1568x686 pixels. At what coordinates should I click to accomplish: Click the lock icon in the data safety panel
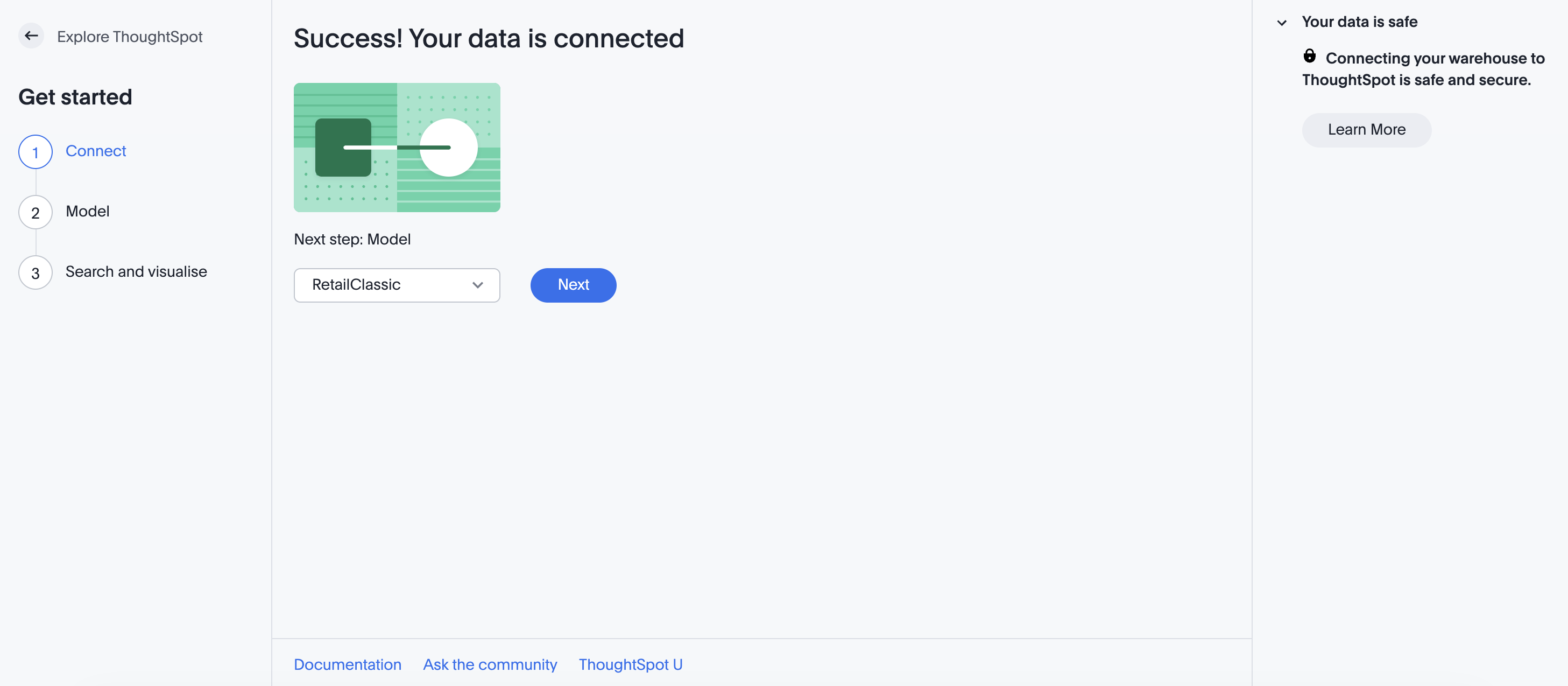pos(1309,55)
